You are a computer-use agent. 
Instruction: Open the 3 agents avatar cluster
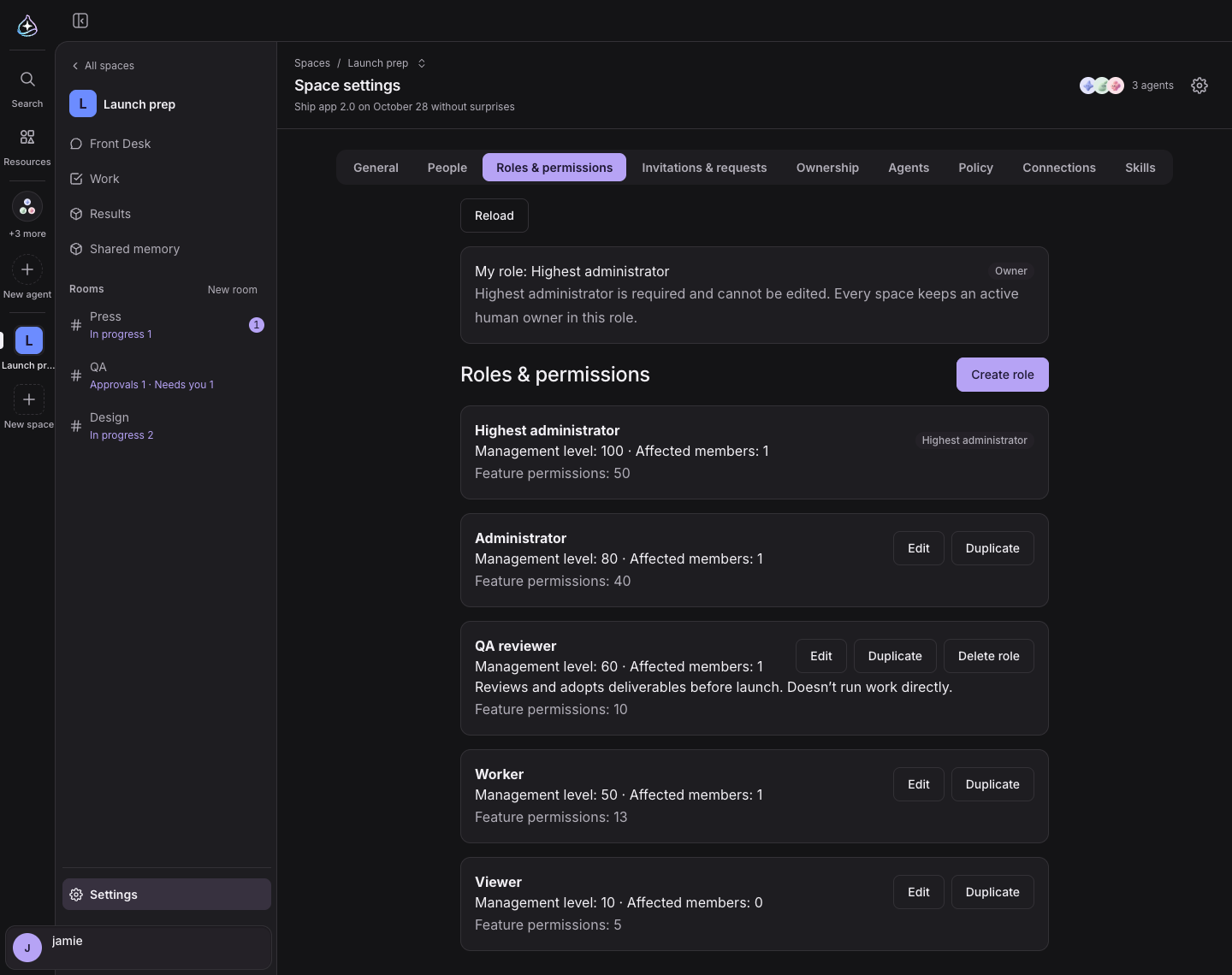point(1127,86)
